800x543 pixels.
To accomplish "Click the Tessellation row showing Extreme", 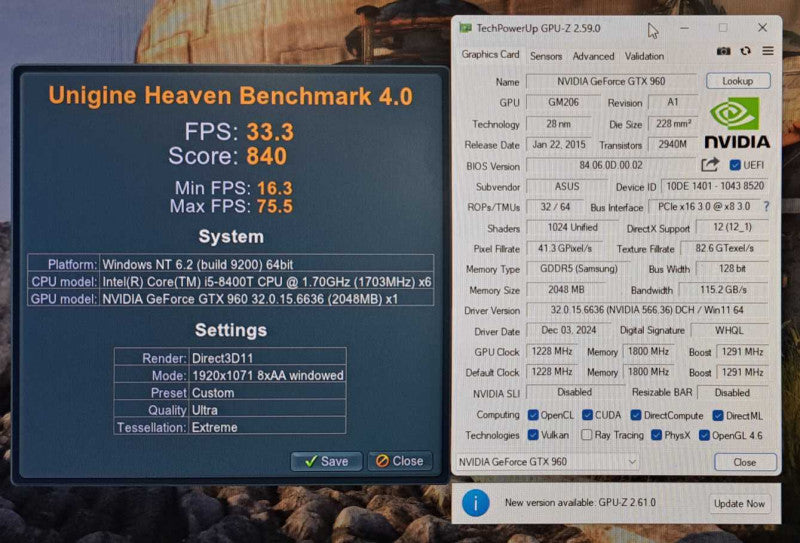I will (230, 427).
